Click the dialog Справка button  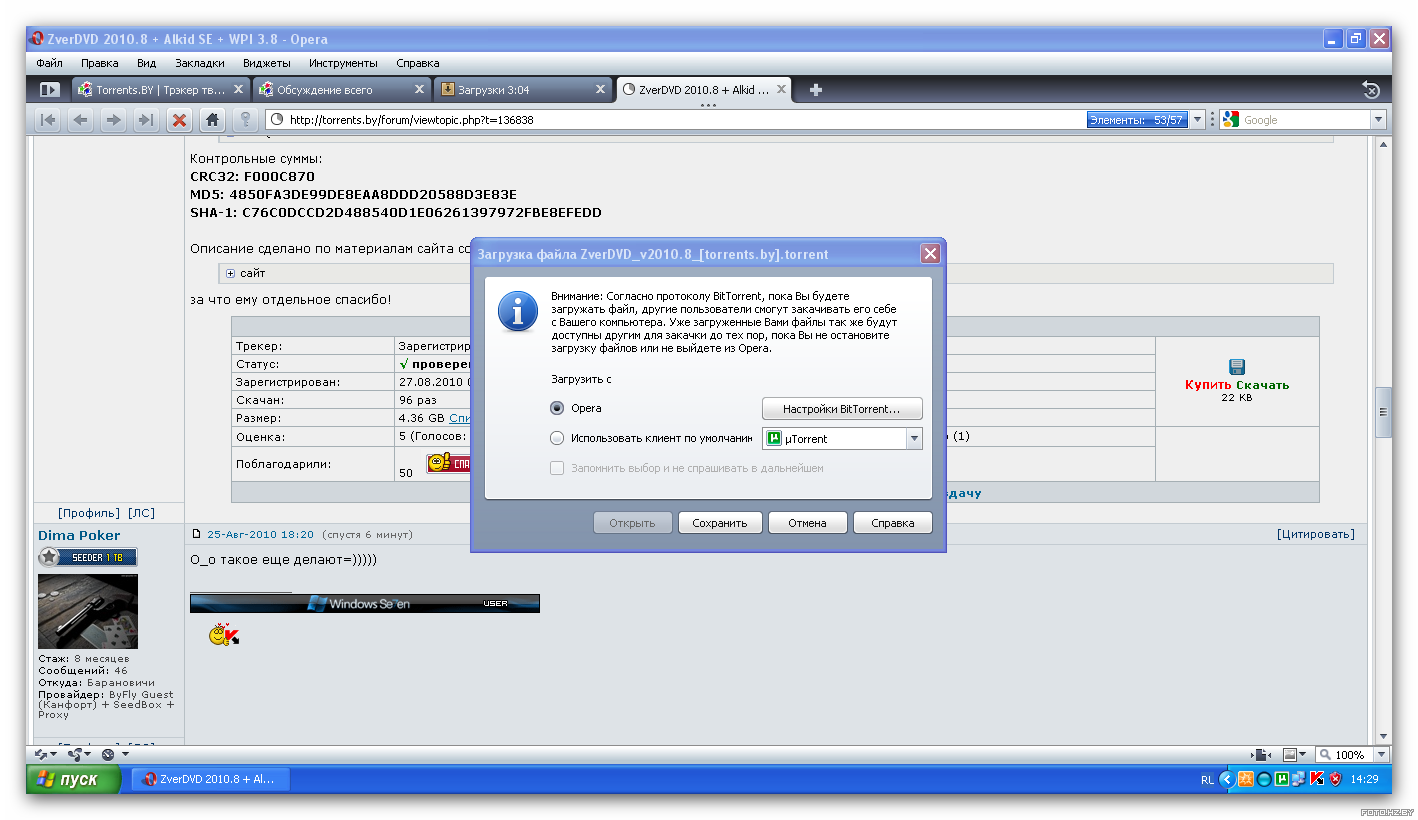[893, 522]
